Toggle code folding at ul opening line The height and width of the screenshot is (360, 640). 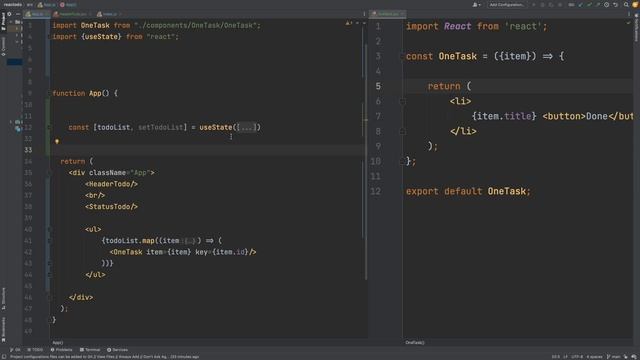[x=49, y=229]
